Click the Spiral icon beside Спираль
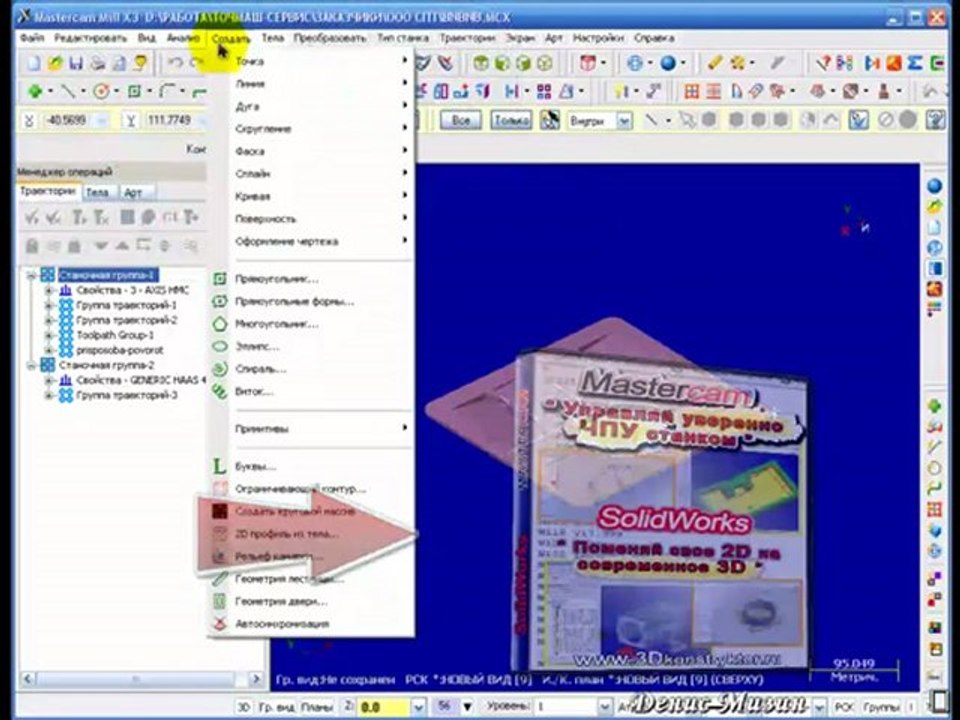The width and height of the screenshot is (960, 720). point(219,369)
